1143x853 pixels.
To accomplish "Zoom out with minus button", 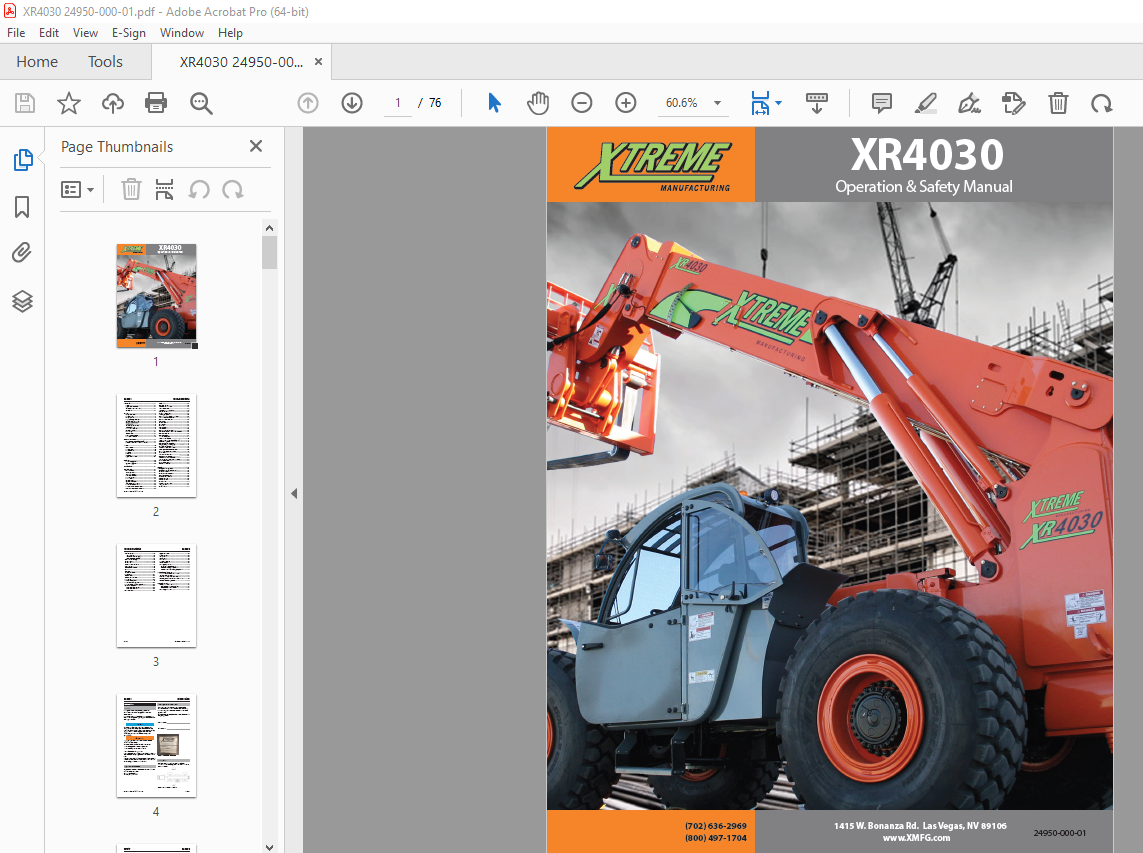I will point(582,103).
